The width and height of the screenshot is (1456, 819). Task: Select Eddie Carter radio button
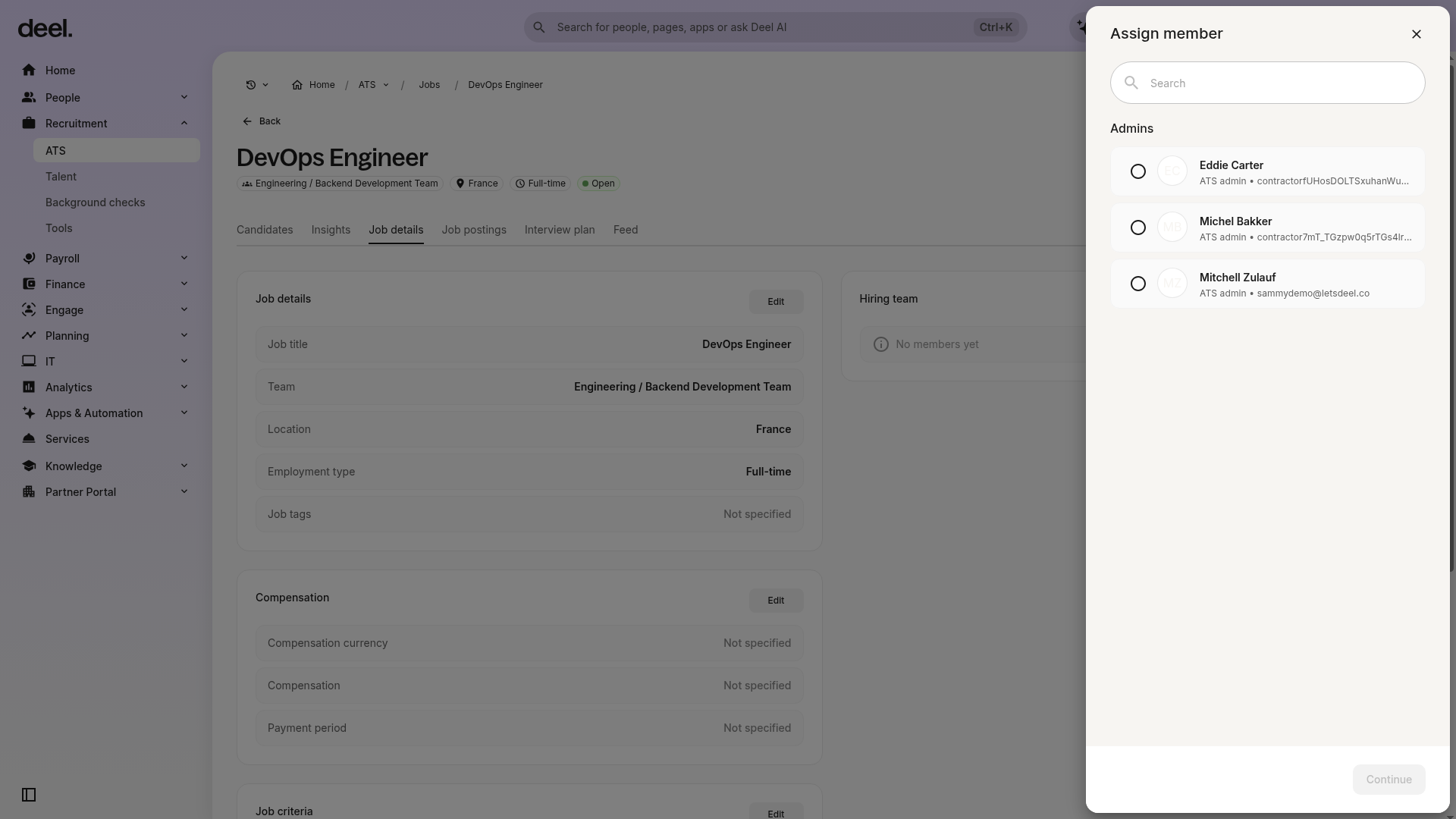click(1137, 171)
